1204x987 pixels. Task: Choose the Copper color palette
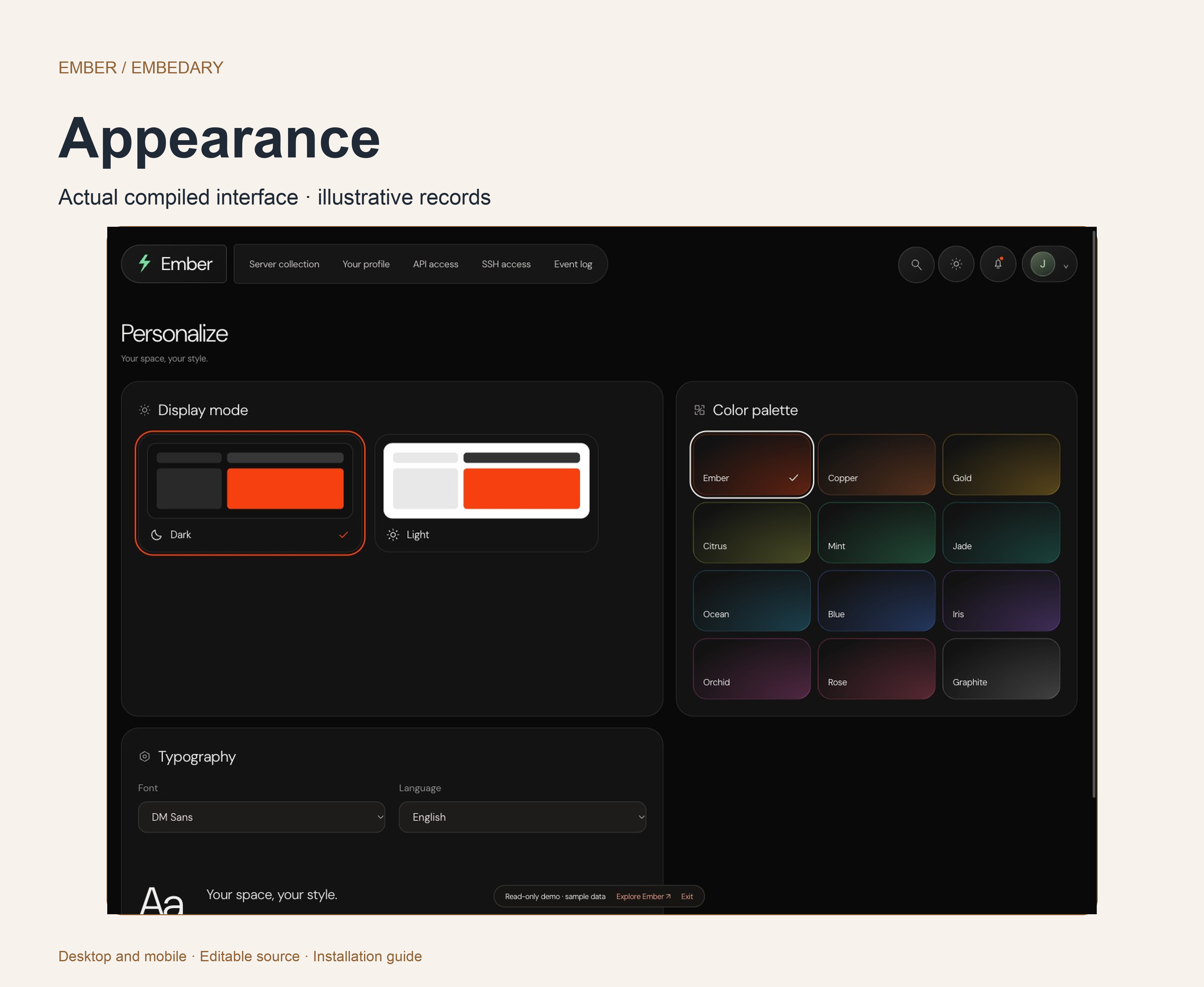tap(877, 464)
